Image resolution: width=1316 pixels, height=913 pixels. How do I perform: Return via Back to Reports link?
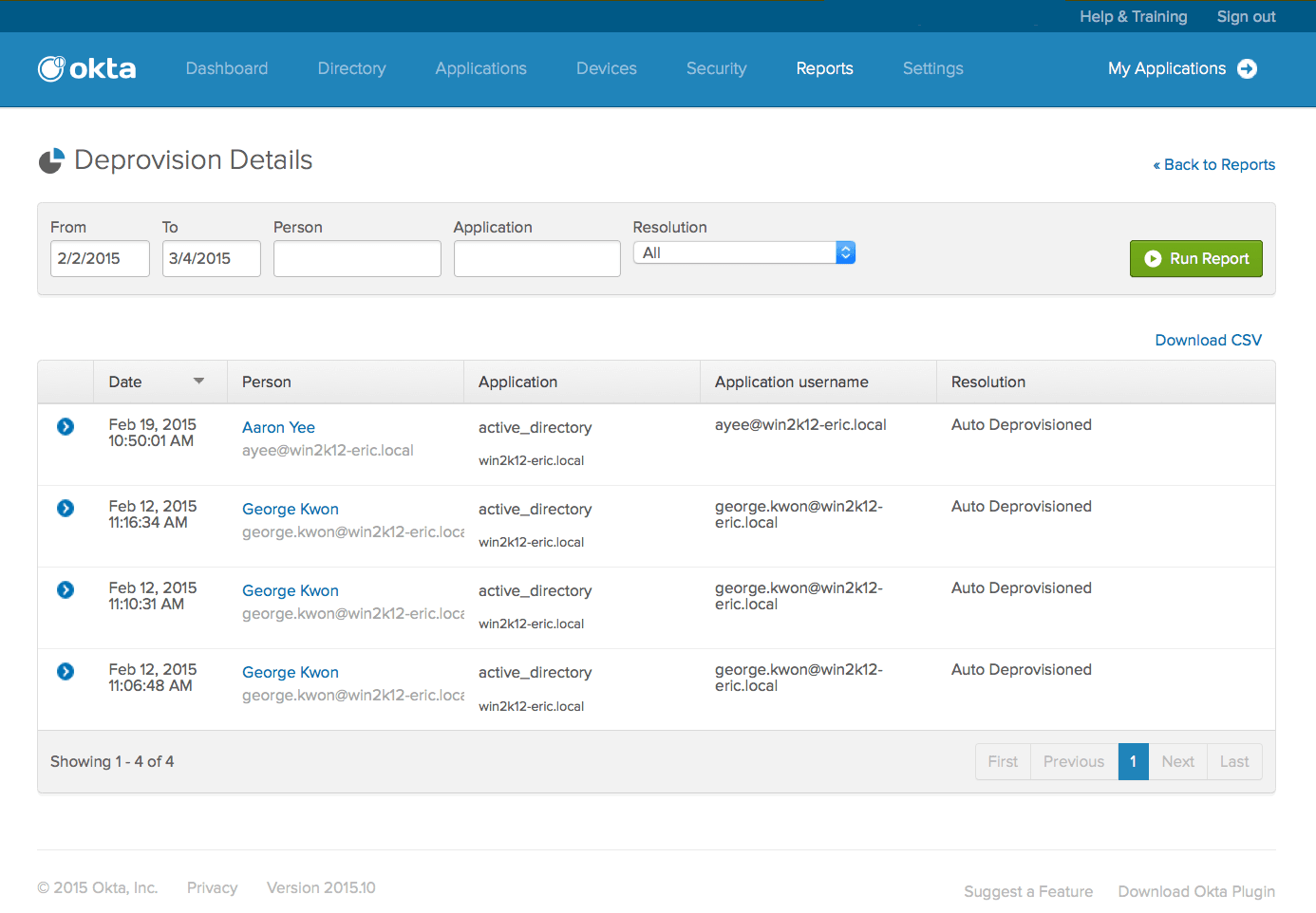pos(1214,164)
